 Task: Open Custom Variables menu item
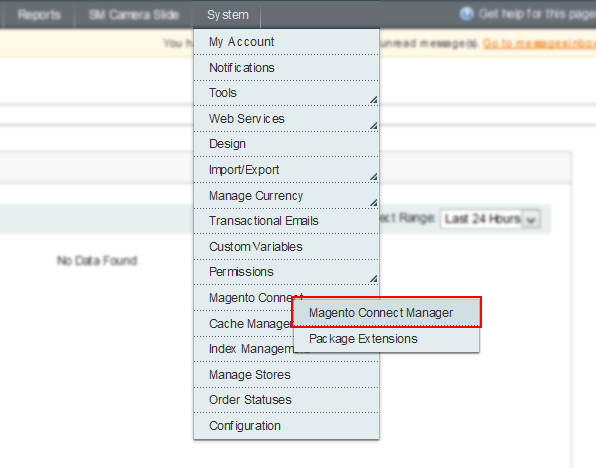286,247
